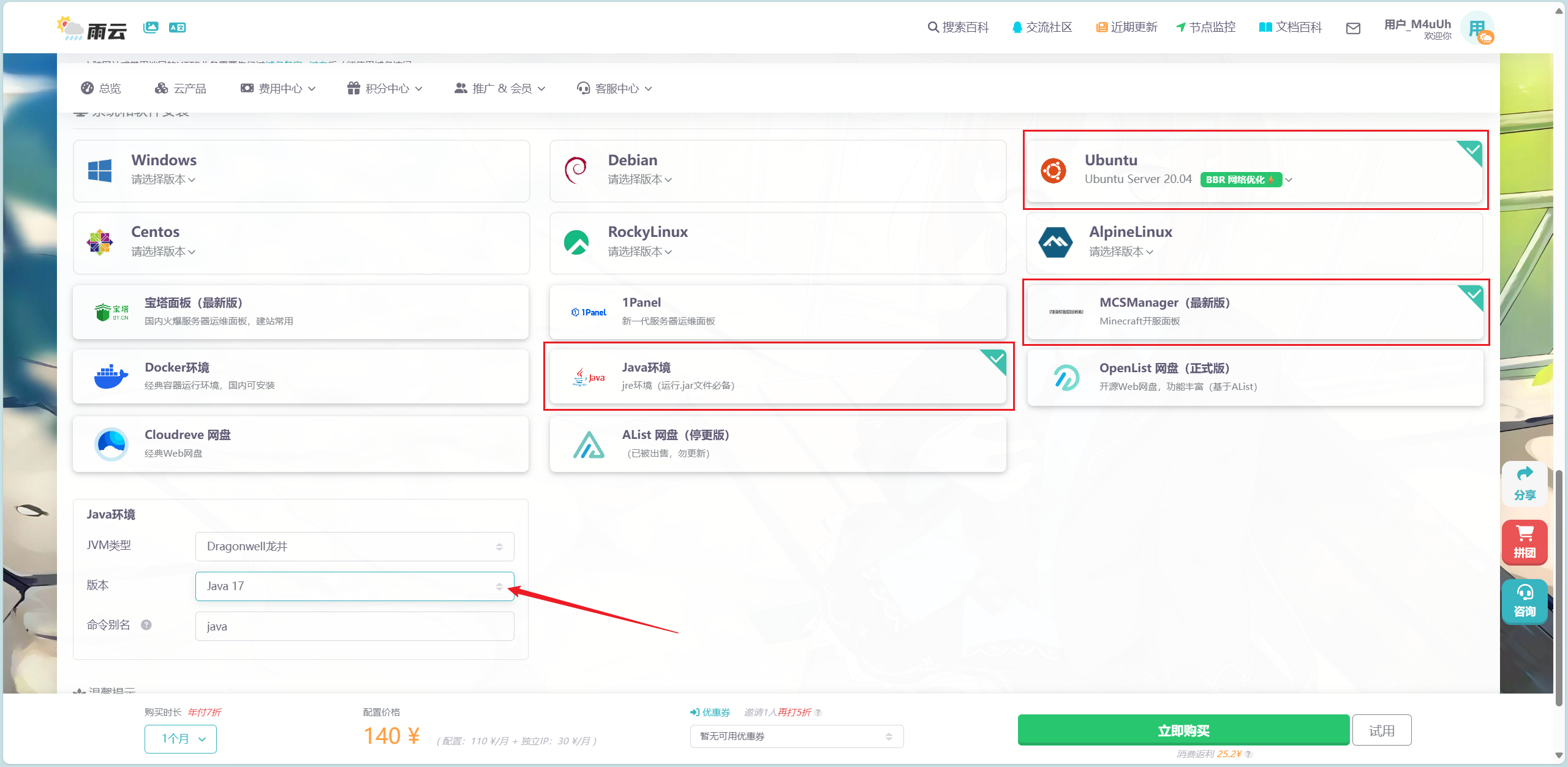Image resolution: width=1568 pixels, height=767 pixels.
Task: Click 文档百科 link
Action: pos(1290,28)
